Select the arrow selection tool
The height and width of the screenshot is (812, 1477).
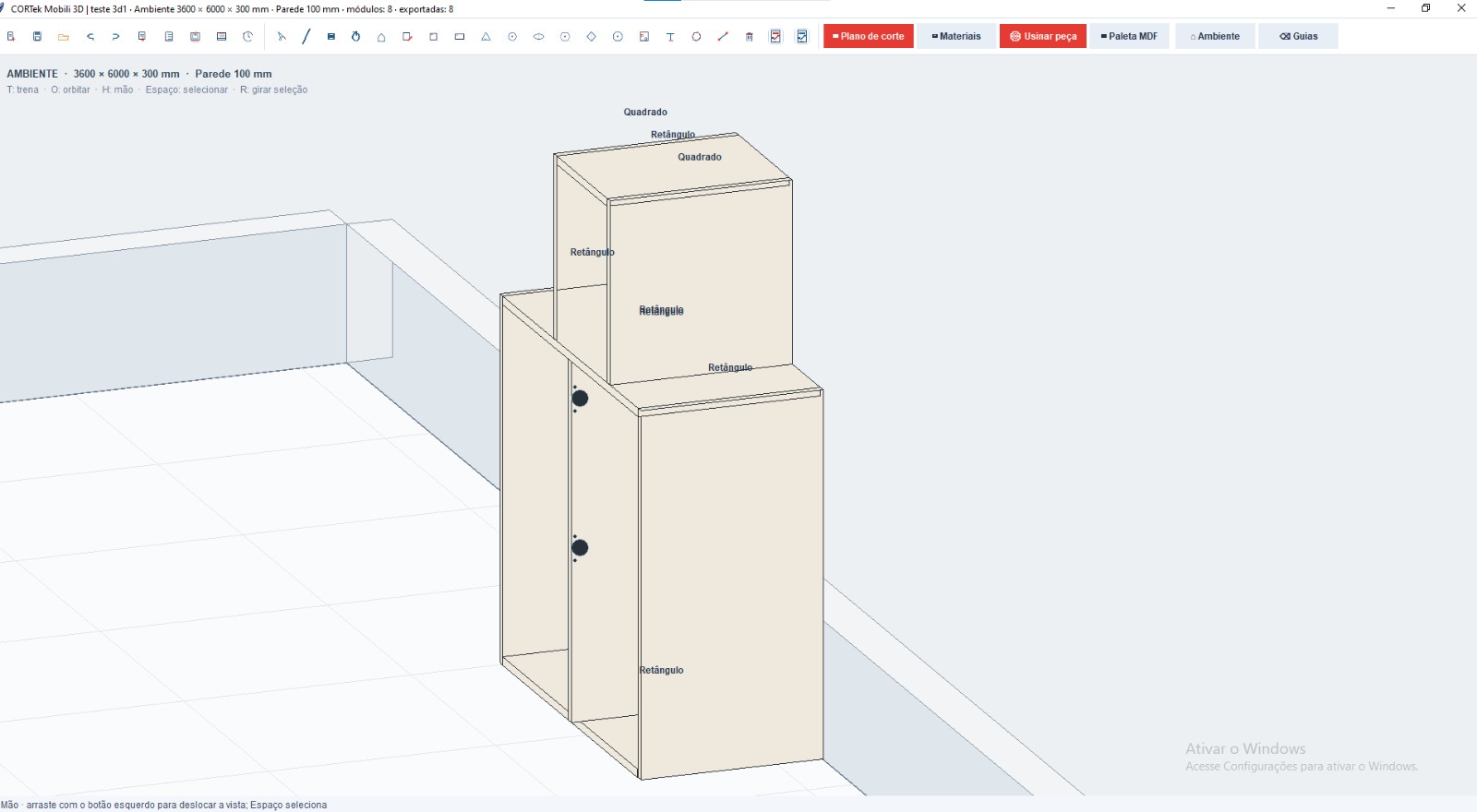click(282, 37)
